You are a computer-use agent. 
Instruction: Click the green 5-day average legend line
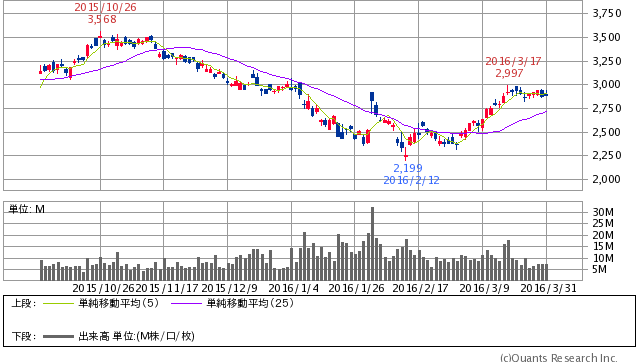tap(58, 303)
